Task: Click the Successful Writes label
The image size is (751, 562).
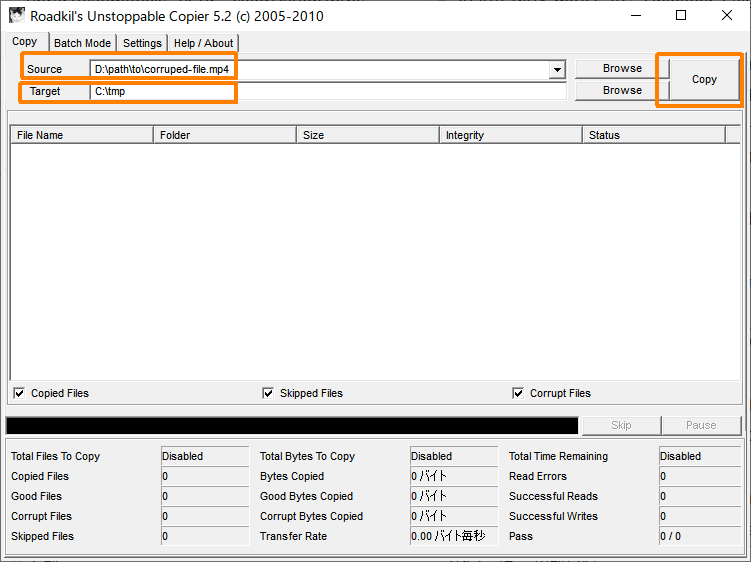Action: point(553,516)
